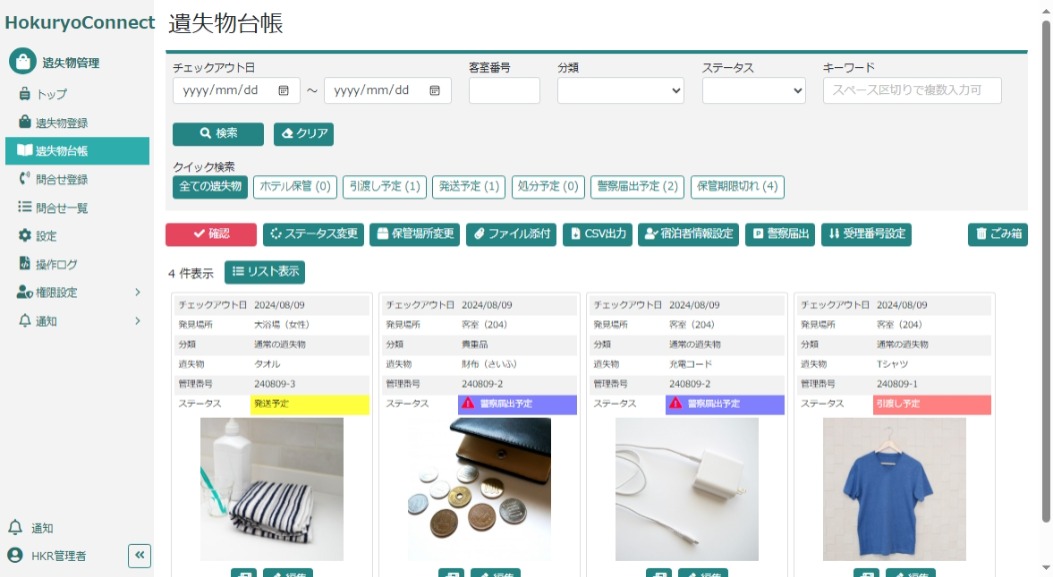The width and height of the screenshot is (1053, 577).
Task: Collapse the sidebar with double-chevron icon
Action: [x=139, y=555]
